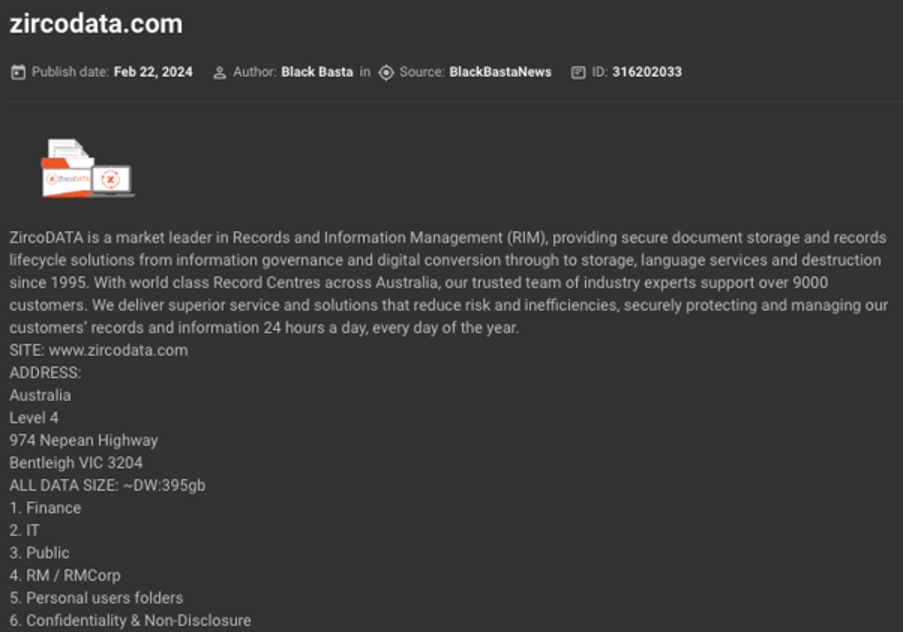This screenshot has width=904, height=632.
Task: Click the Feb 22, 2024 publish date
Action: coord(153,72)
